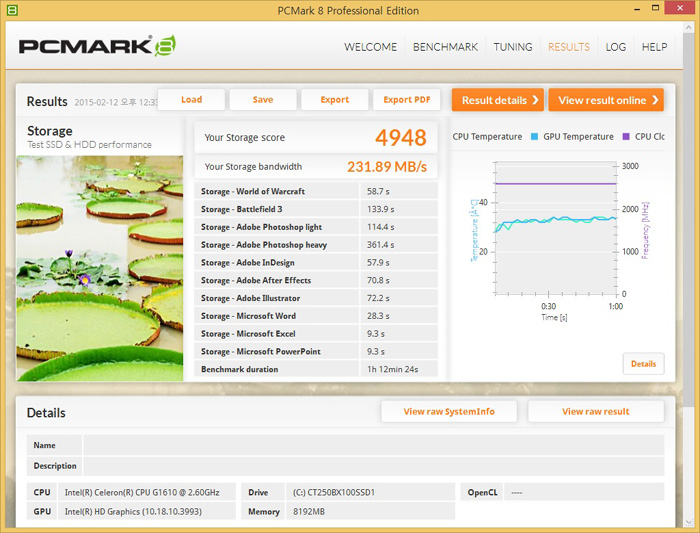Click the purple CPU Clock legend square
Screen dimensions: 700x533
626,137
